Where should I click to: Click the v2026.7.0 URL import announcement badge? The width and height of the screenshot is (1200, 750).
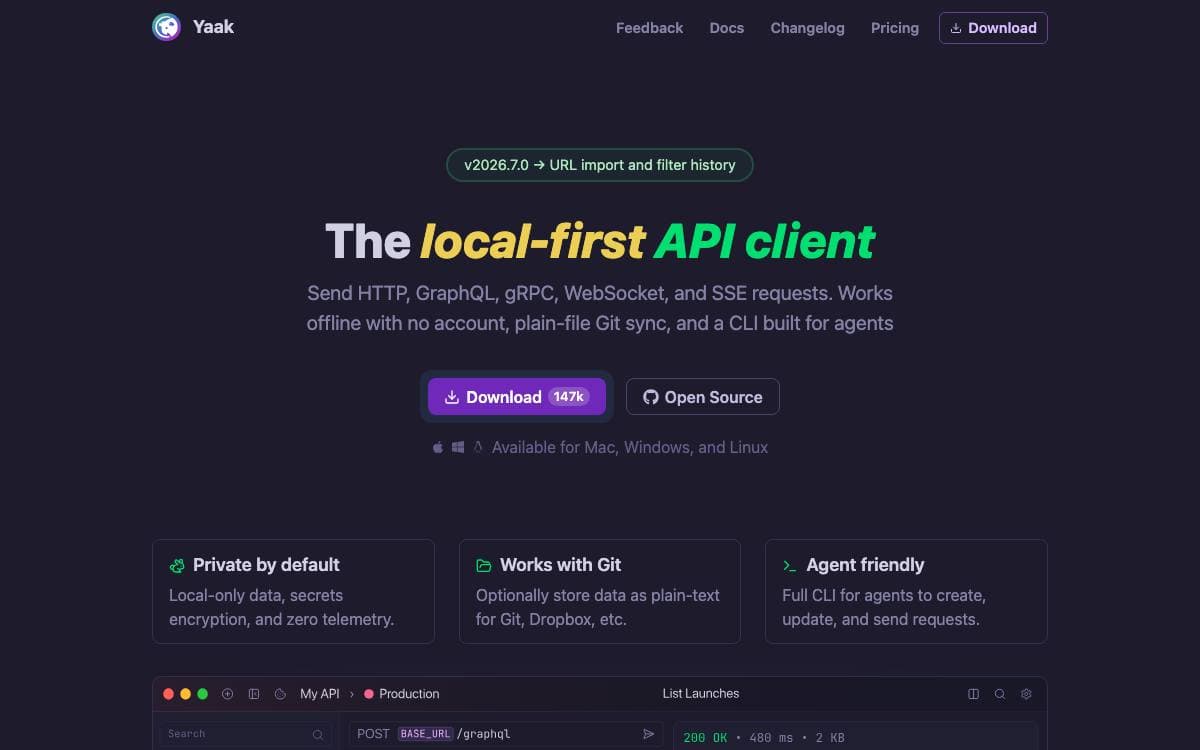pos(600,165)
